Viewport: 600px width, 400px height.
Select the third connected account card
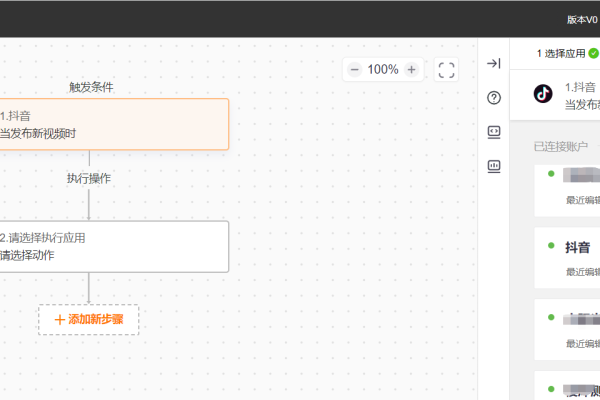click(x=568, y=328)
